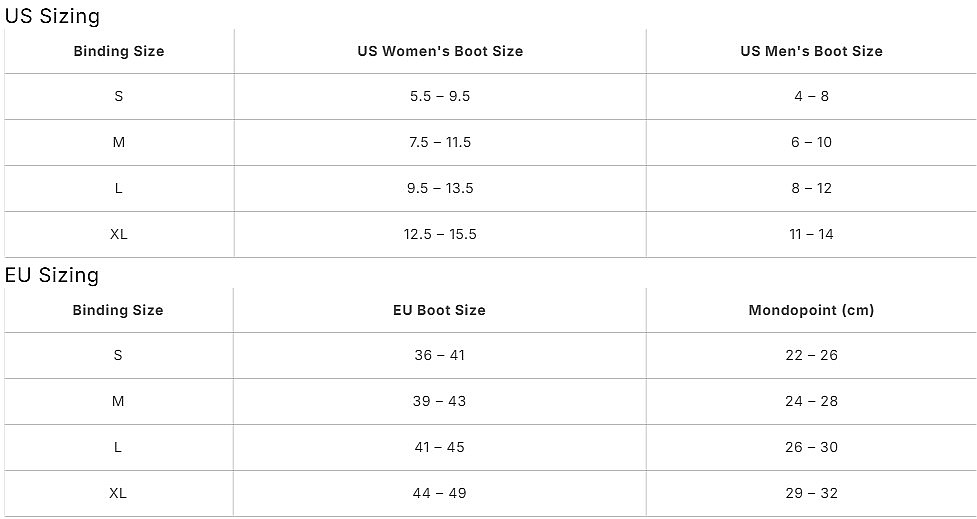Click the US Sizing heading
977x519 pixels.
pos(52,16)
